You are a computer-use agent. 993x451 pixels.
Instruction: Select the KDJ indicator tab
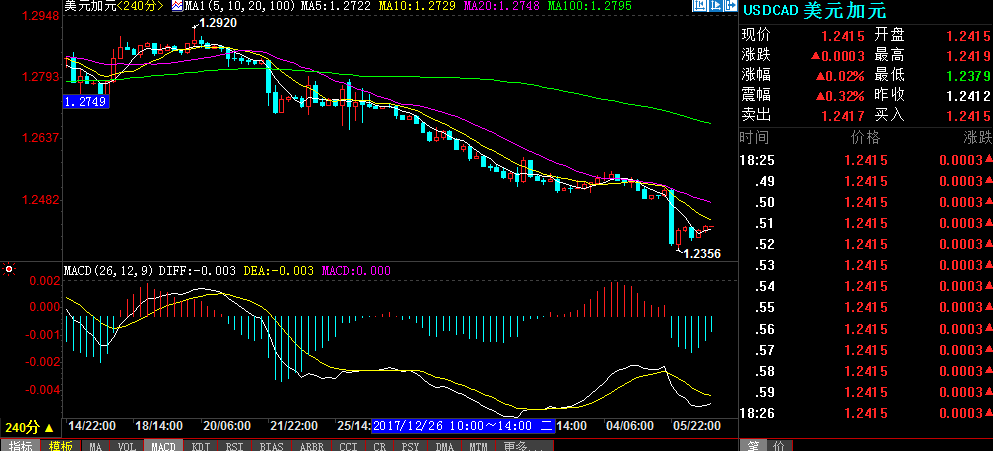click(x=200, y=444)
